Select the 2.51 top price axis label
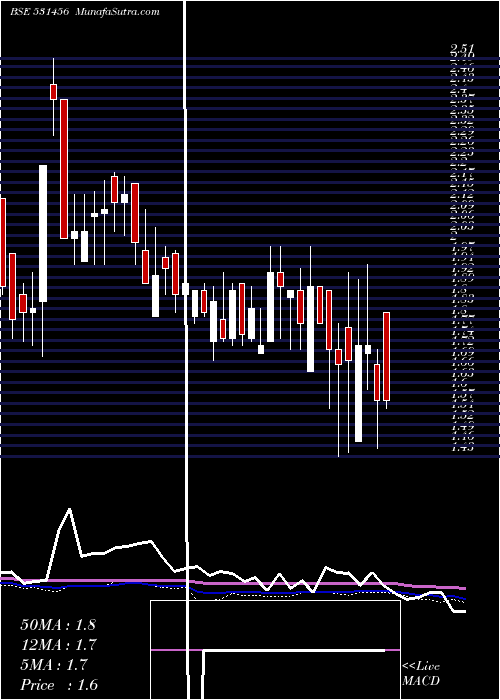The height and width of the screenshot is (700, 500). pyautogui.click(x=462, y=49)
